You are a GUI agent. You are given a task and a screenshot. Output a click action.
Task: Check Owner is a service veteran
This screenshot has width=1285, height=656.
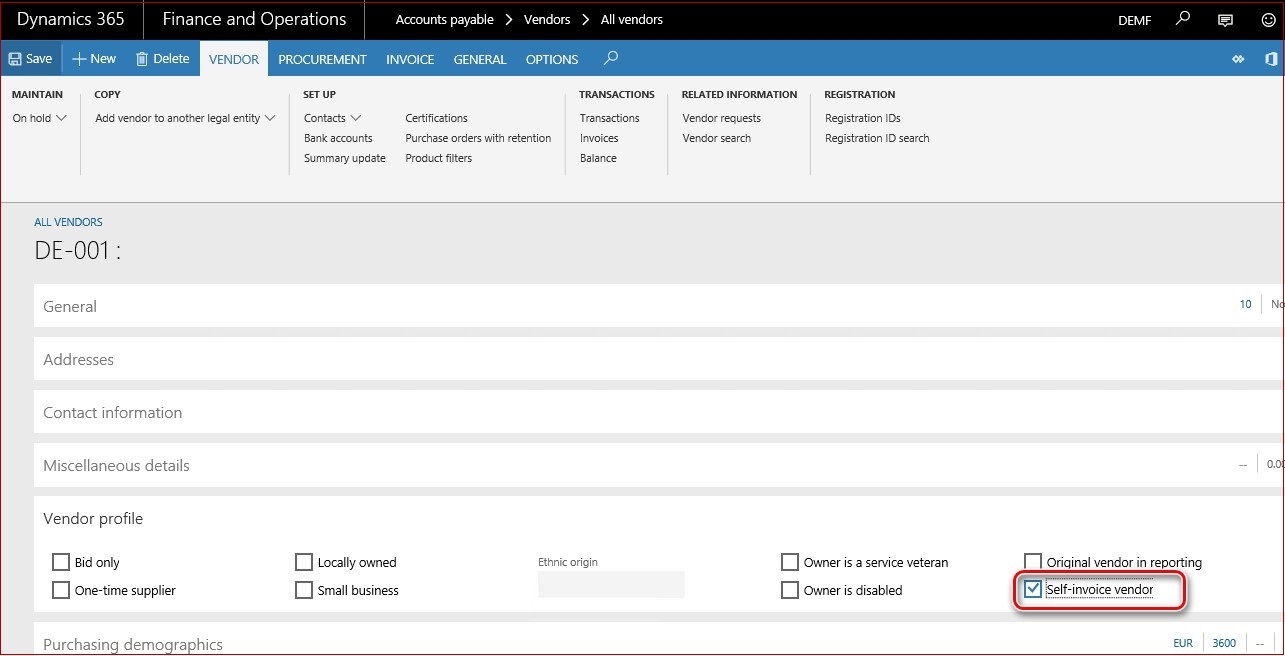point(790,562)
